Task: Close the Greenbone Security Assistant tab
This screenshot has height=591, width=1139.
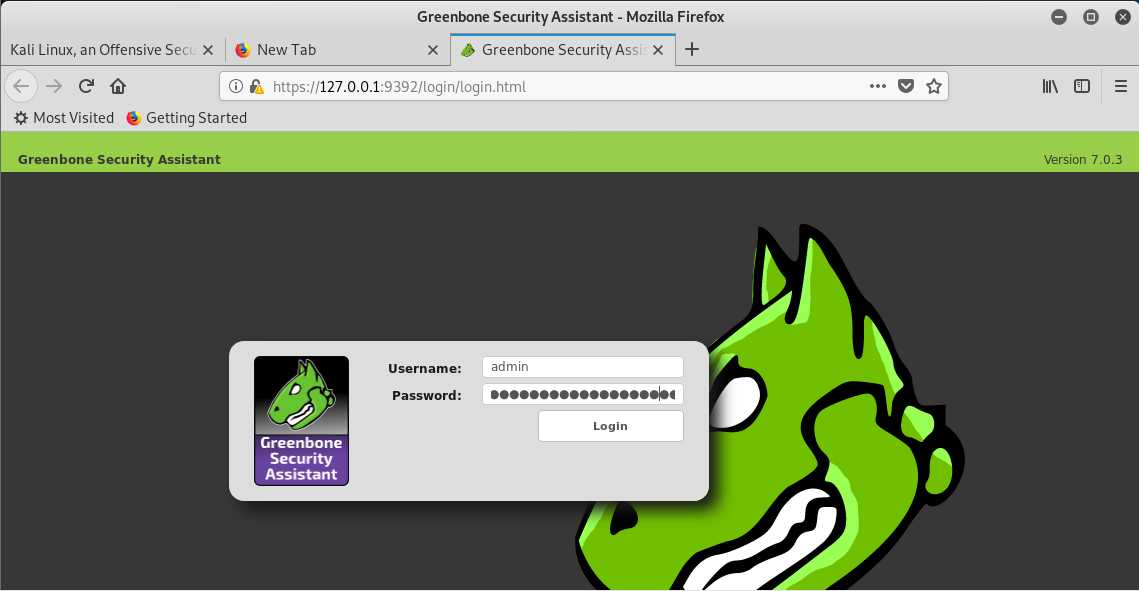Action: [658, 50]
